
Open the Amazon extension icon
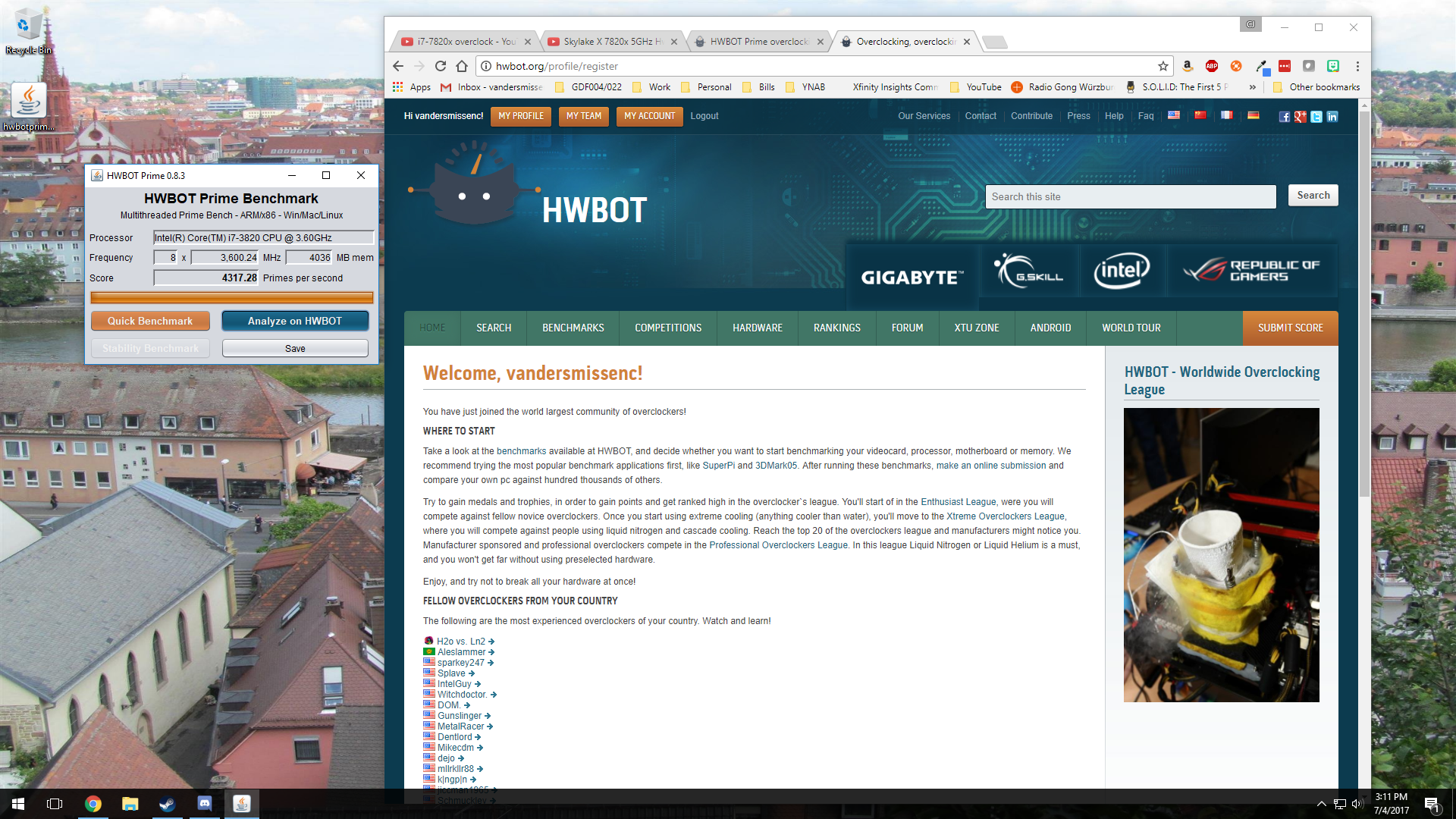point(1188,66)
